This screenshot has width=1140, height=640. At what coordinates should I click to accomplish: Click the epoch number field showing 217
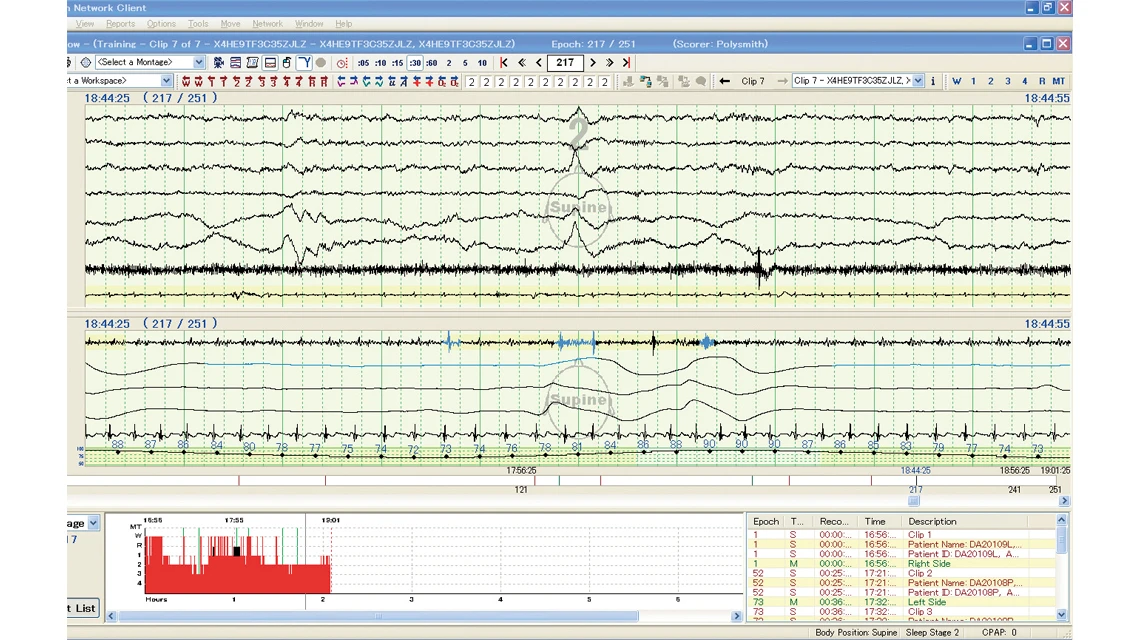tap(565, 63)
